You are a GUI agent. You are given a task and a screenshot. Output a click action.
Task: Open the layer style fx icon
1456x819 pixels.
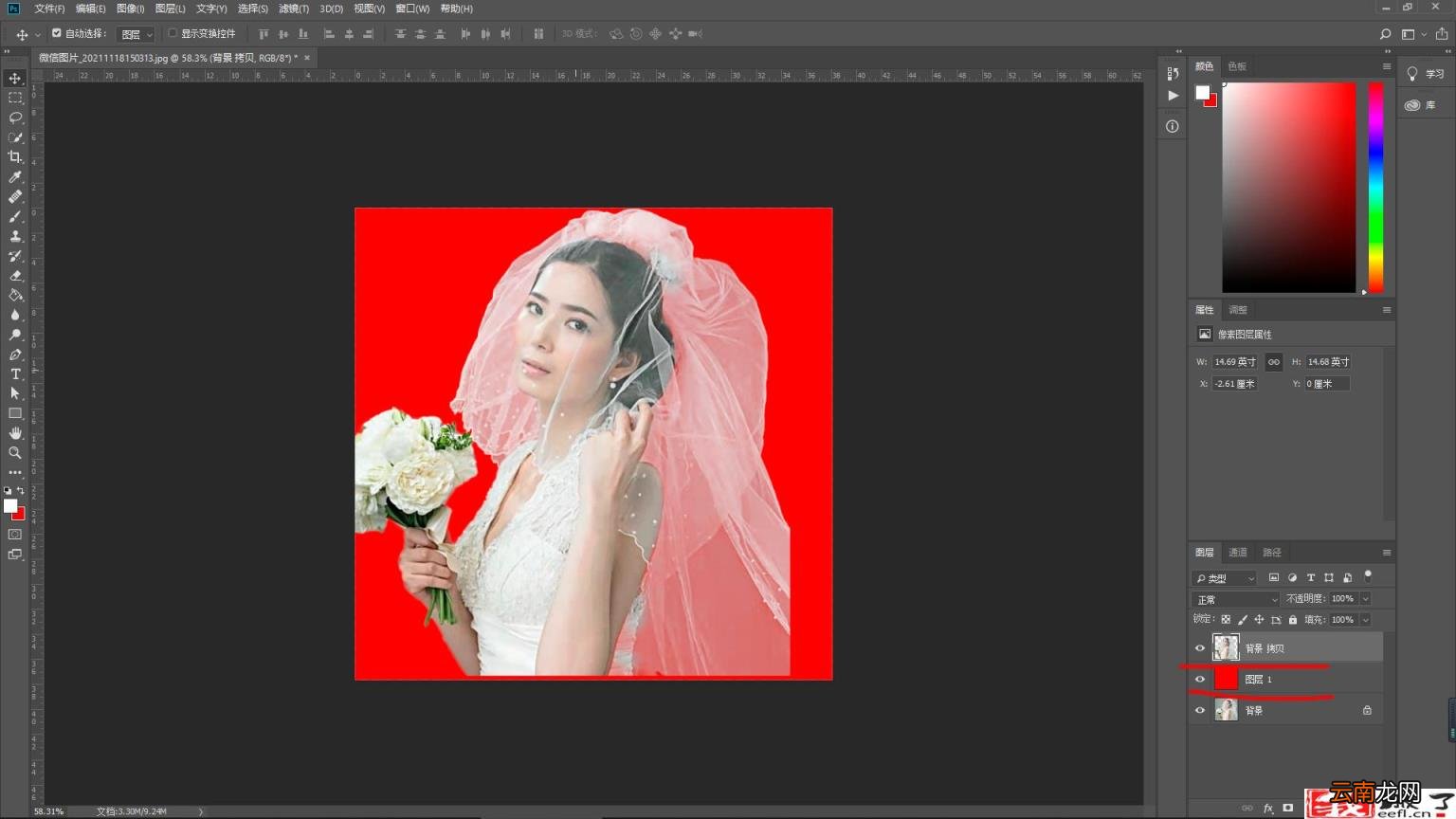[x=1268, y=809]
